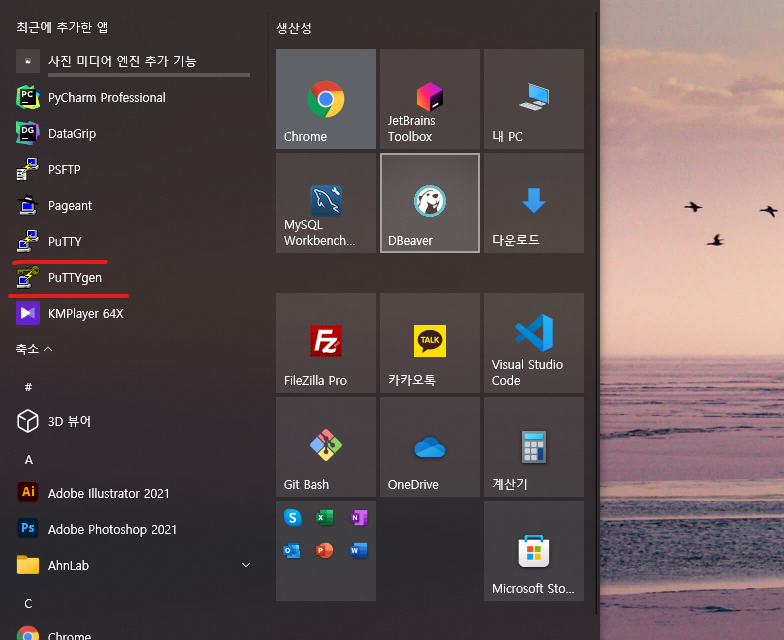Click the PowerPoint icon in Office folder tile
The width and height of the screenshot is (784, 640).
(x=325, y=550)
